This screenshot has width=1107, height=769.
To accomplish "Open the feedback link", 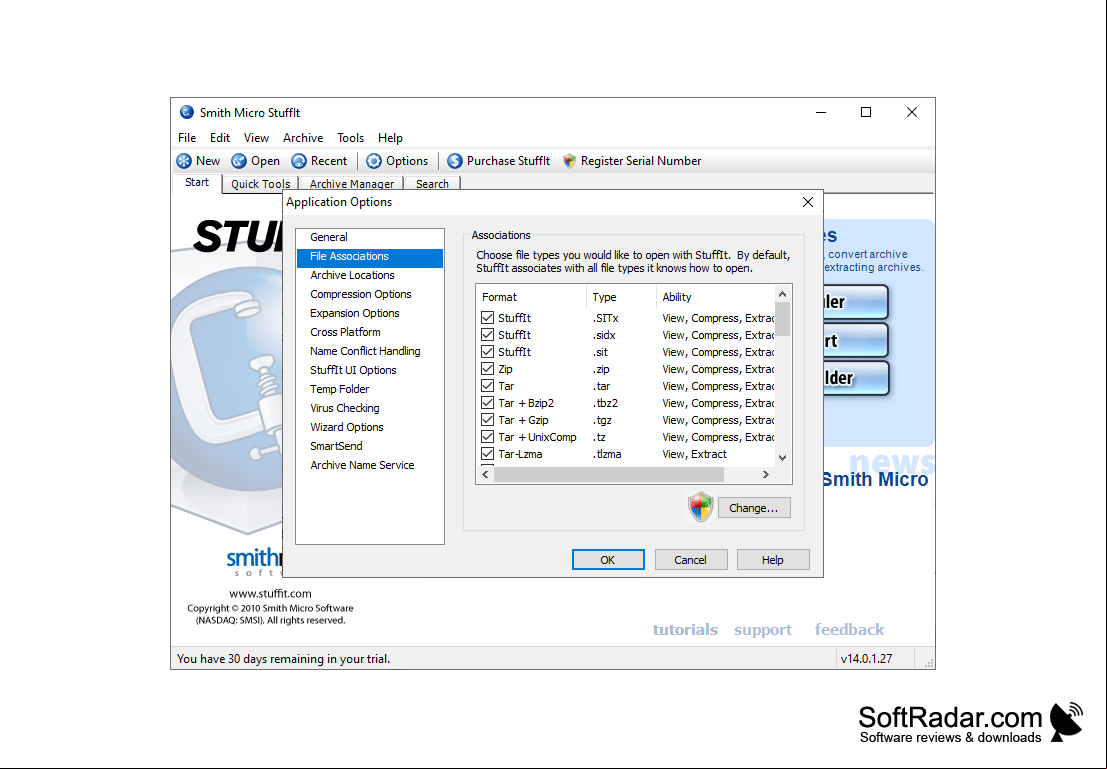I will (x=849, y=629).
